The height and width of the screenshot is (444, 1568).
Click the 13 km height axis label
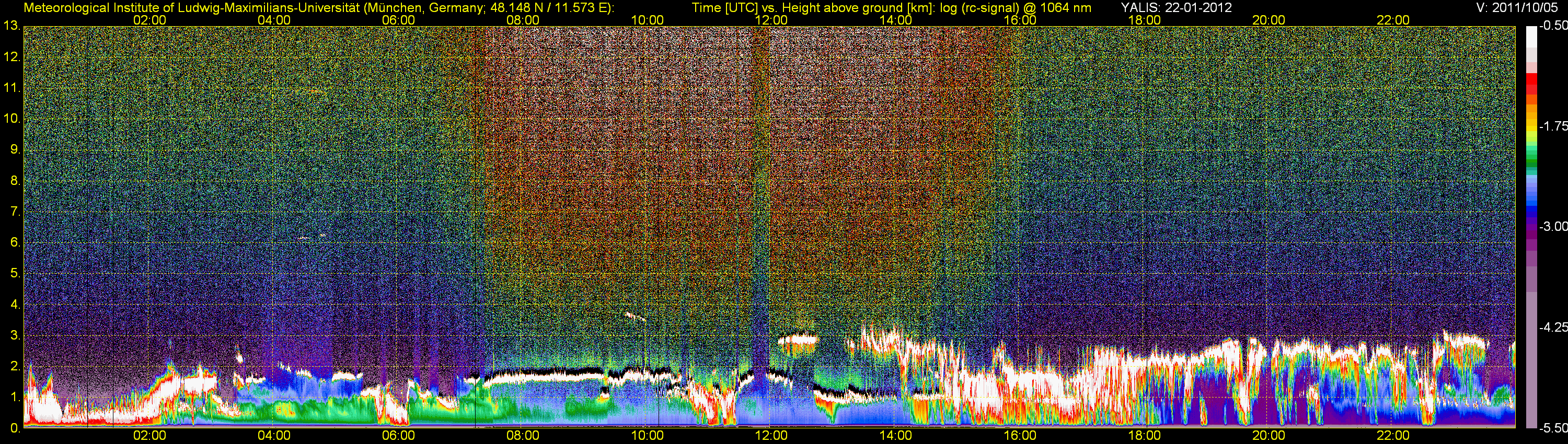(x=11, y=26)
